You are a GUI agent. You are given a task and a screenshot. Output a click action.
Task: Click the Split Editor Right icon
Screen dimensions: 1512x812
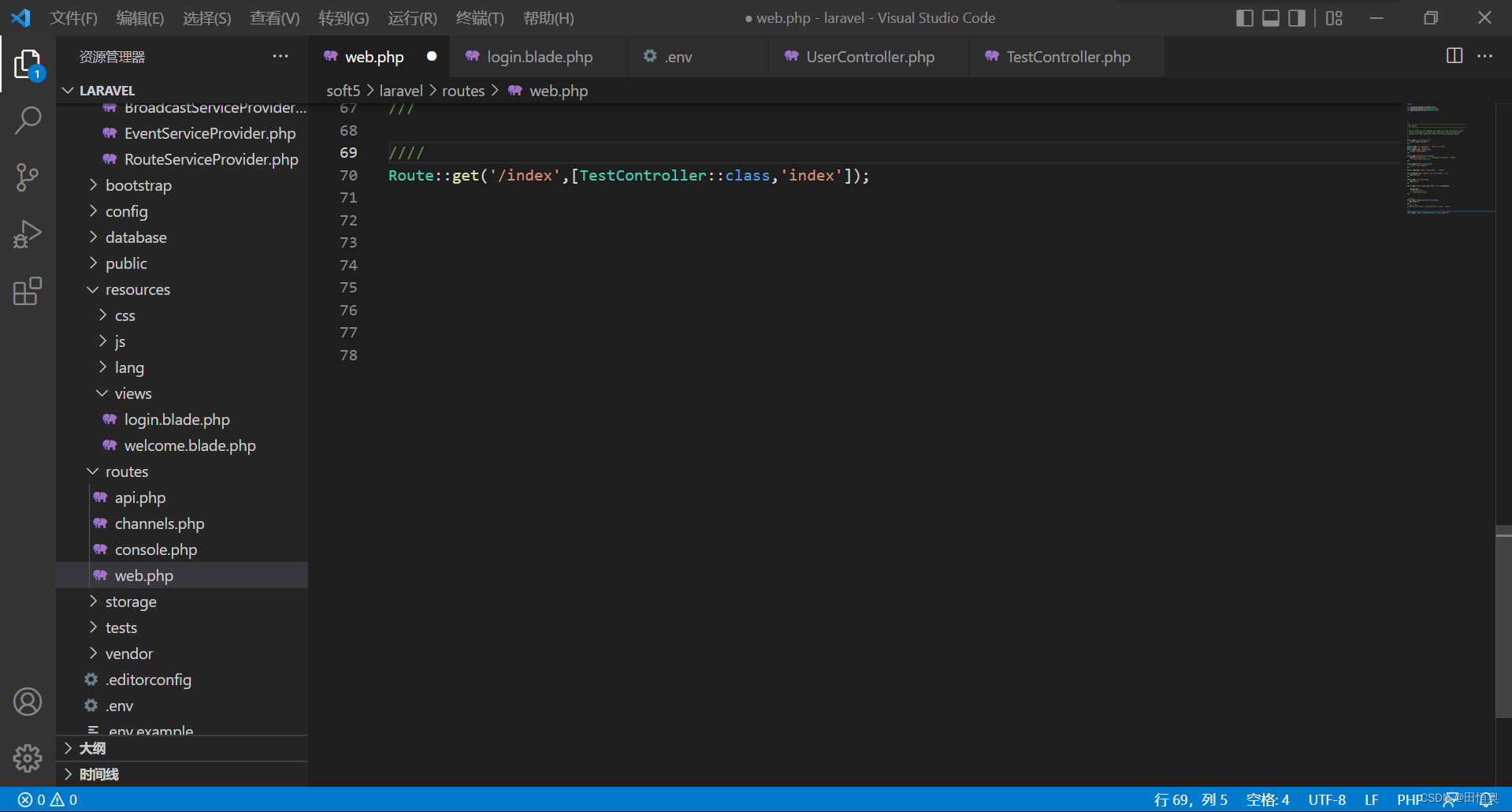click(1454, 56)
